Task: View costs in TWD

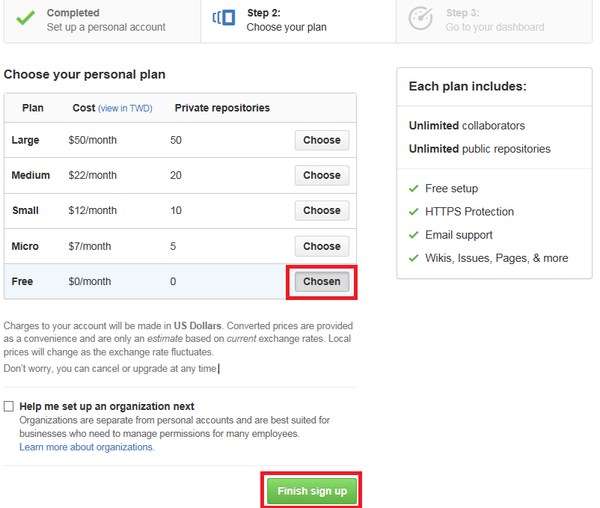Action: click(125, 108)
